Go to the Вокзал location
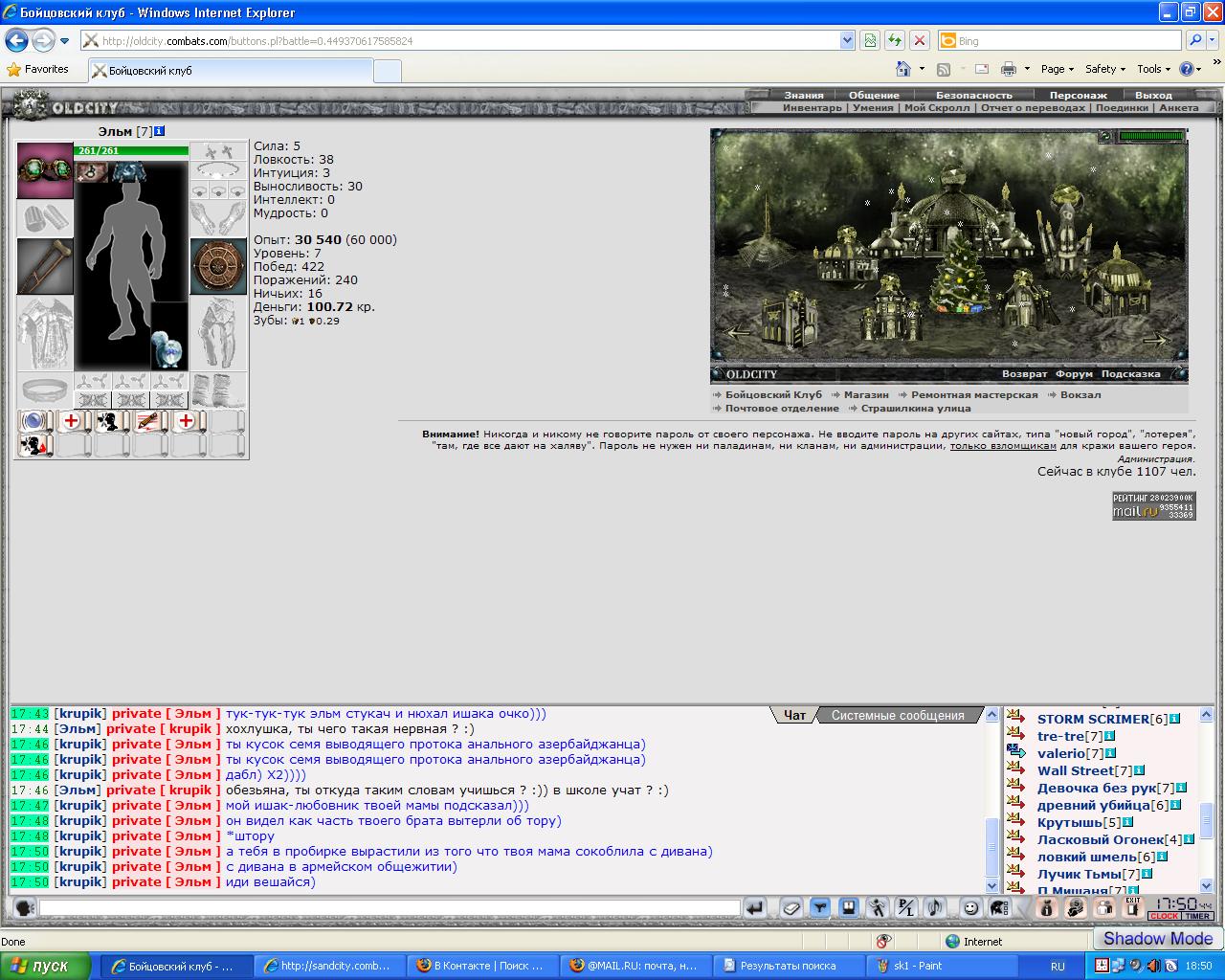This screenshot has height=980, width=1225. click(x=1080, y=394)
